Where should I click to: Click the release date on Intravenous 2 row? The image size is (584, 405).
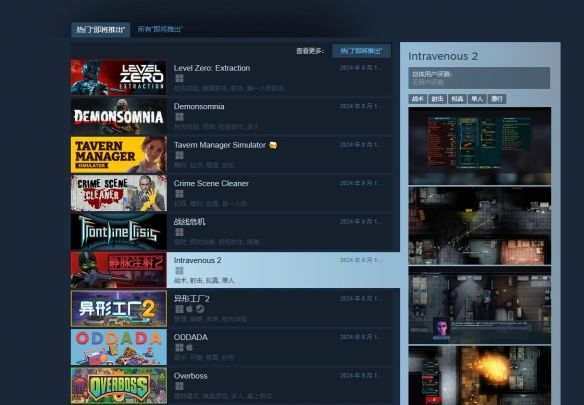pyautogui.click(x=361, y=260)
